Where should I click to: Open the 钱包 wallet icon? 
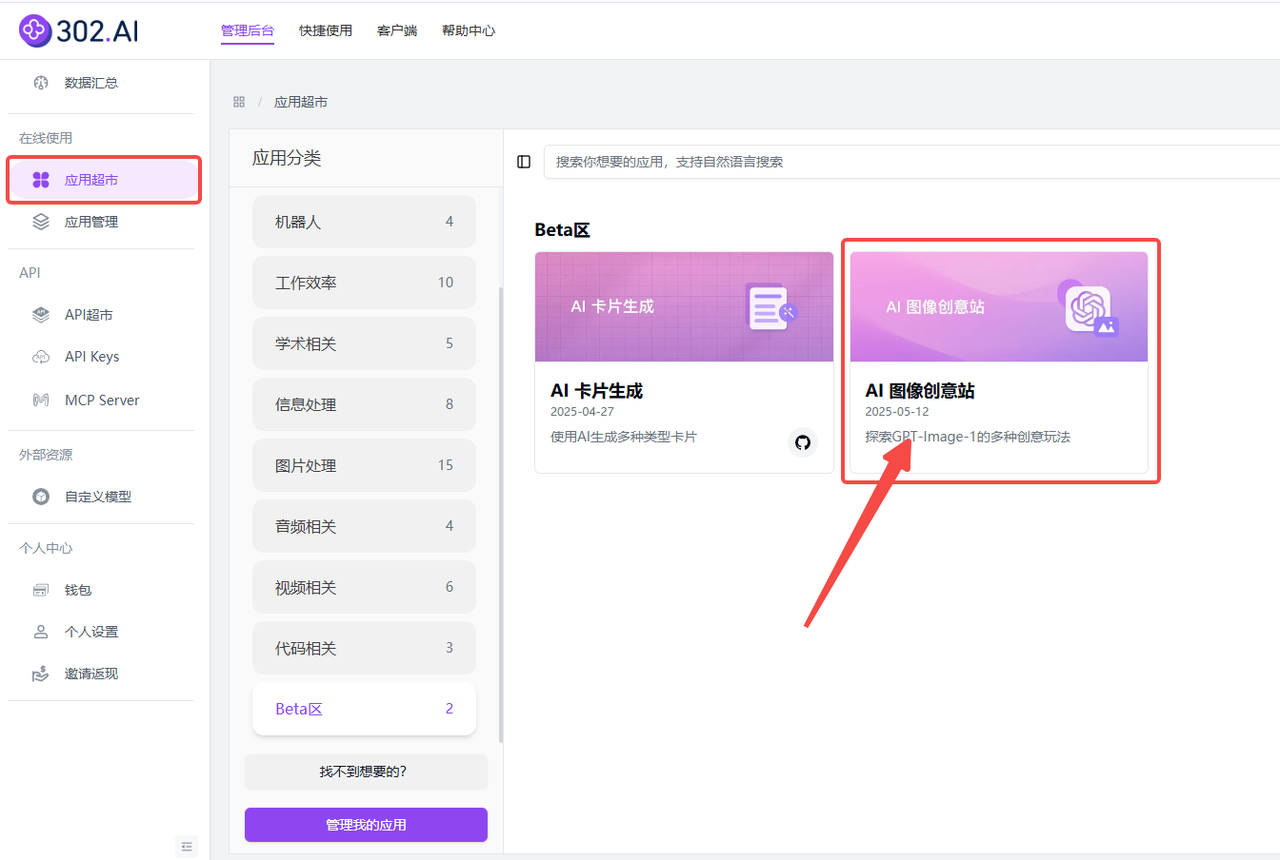pyautogui.click(x=41, y=590)
